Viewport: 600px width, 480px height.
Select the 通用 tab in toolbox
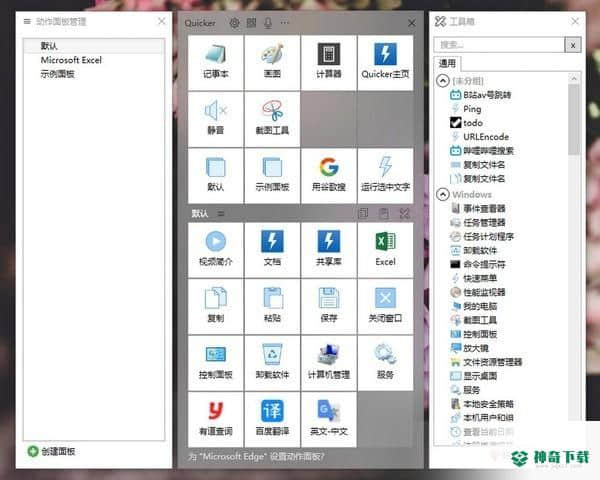point(447,64)
